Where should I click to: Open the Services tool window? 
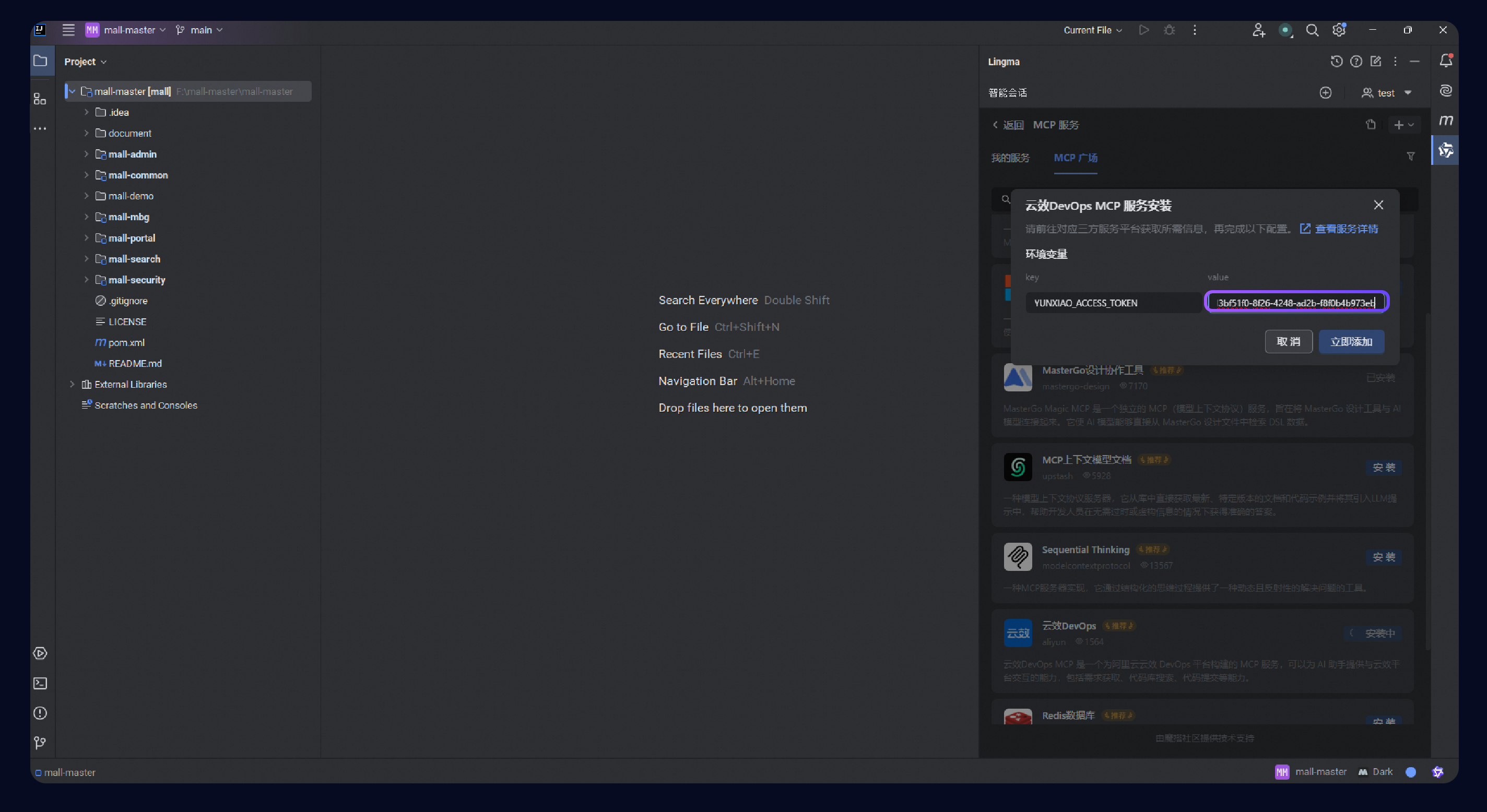point(40,653)
